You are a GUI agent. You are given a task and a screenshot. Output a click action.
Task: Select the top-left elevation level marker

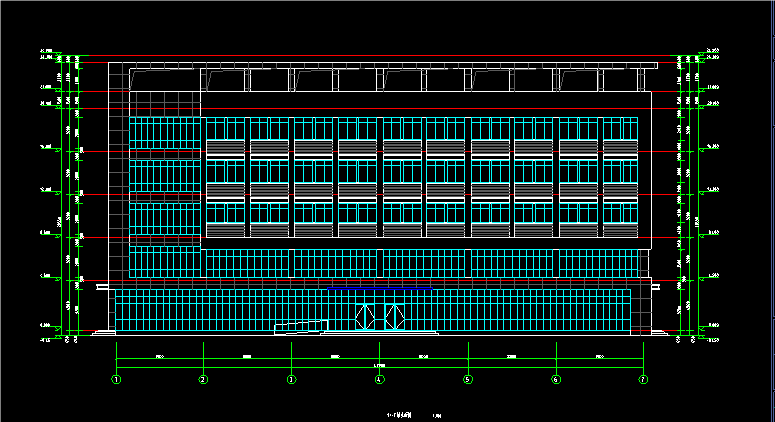(x=49, y=51)
